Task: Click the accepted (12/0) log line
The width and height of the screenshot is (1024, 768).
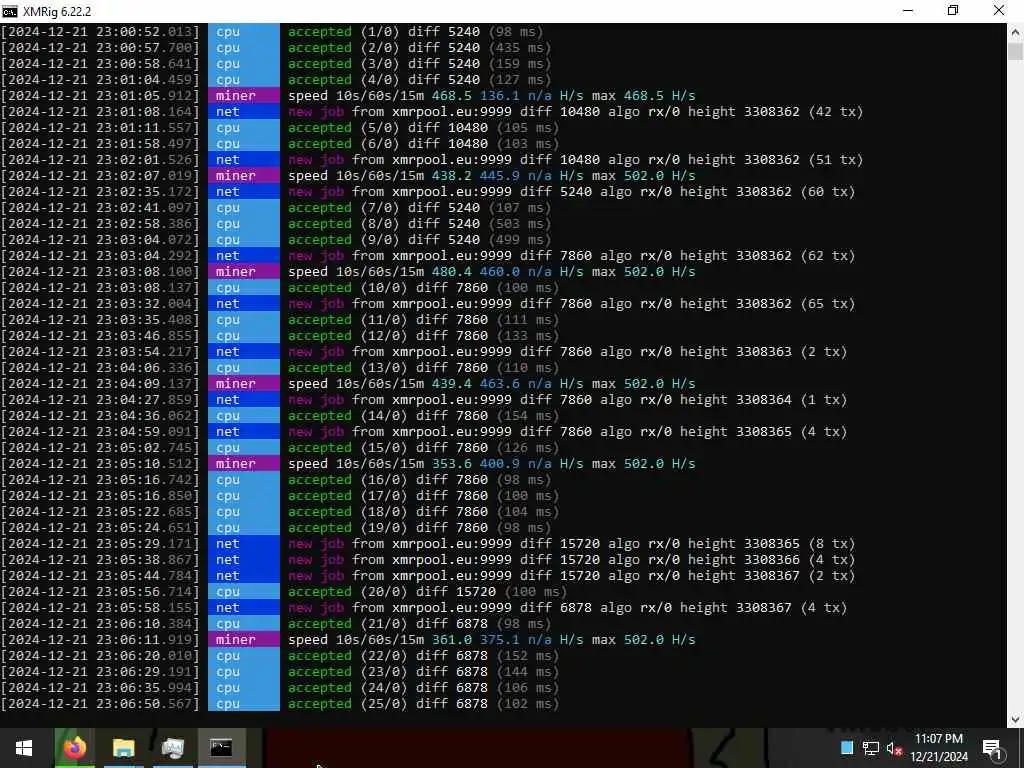Action: click(x=280, y=336)
